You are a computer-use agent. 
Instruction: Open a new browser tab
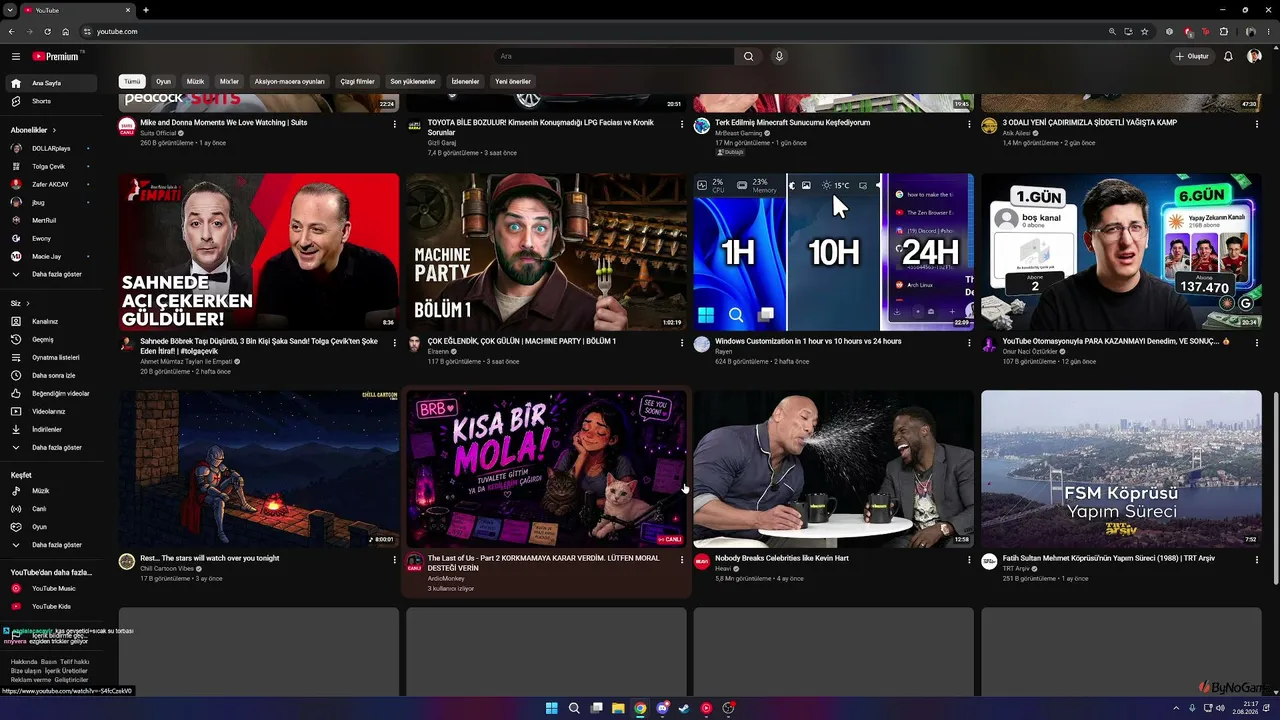146,10
